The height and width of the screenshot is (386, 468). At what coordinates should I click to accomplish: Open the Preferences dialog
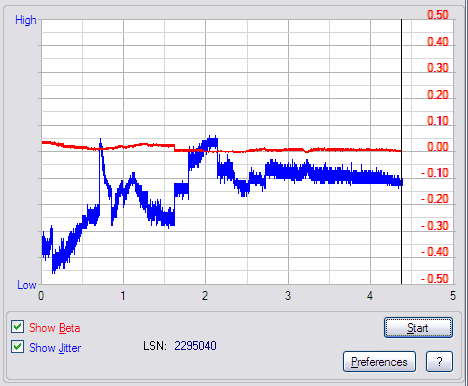pyautogui.click(x=379, y=362)
